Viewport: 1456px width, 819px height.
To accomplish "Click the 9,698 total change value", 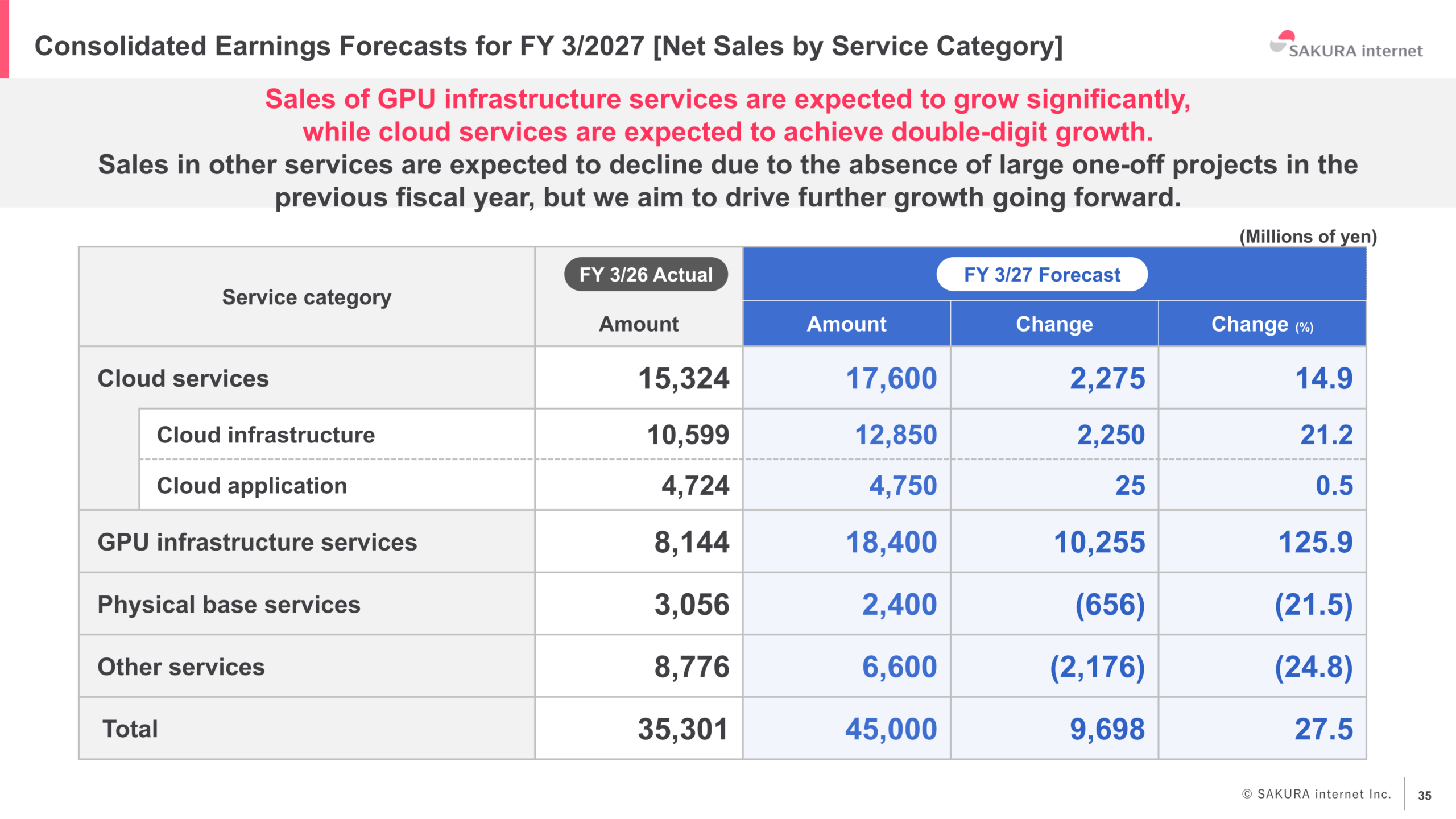I will pos(1107,730).
